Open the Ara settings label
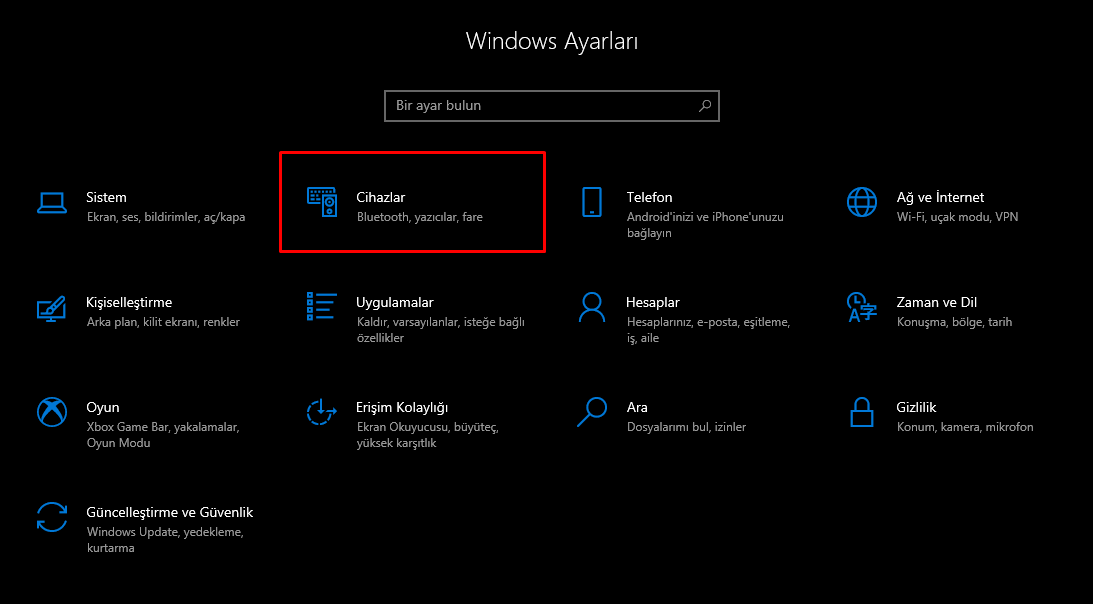This screenshot has height=604, width=1093. tap(636, 407)
